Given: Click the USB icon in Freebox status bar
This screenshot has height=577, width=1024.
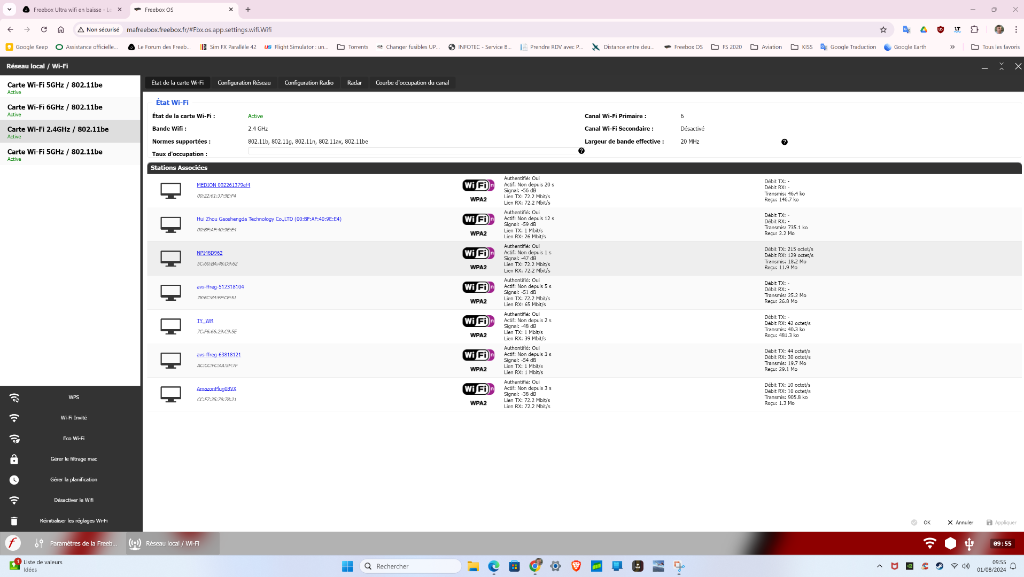Looking at the screenshot, I should click(x=970, y=543).
